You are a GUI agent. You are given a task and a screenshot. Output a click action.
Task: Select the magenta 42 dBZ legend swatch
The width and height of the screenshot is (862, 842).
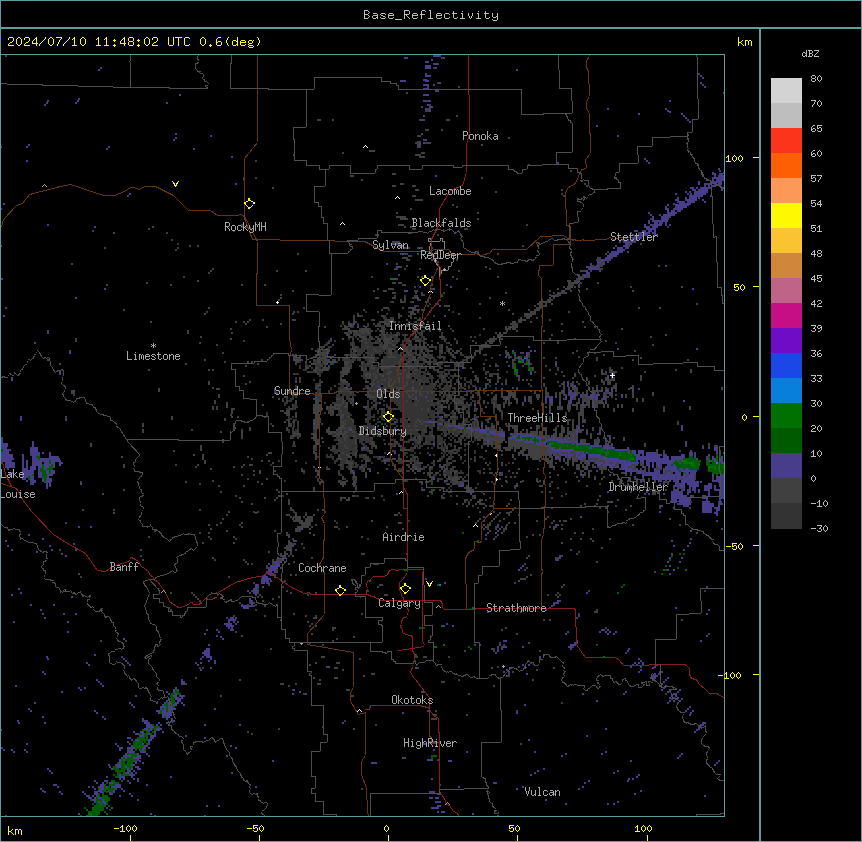tap(786, 315)
